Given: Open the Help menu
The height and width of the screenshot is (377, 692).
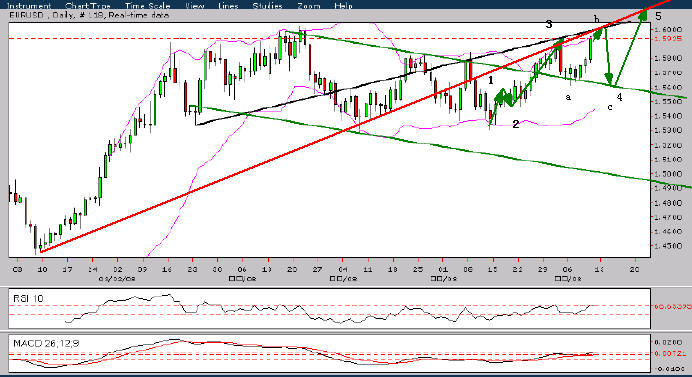Looking at the screenshot, I should [343, 6].
